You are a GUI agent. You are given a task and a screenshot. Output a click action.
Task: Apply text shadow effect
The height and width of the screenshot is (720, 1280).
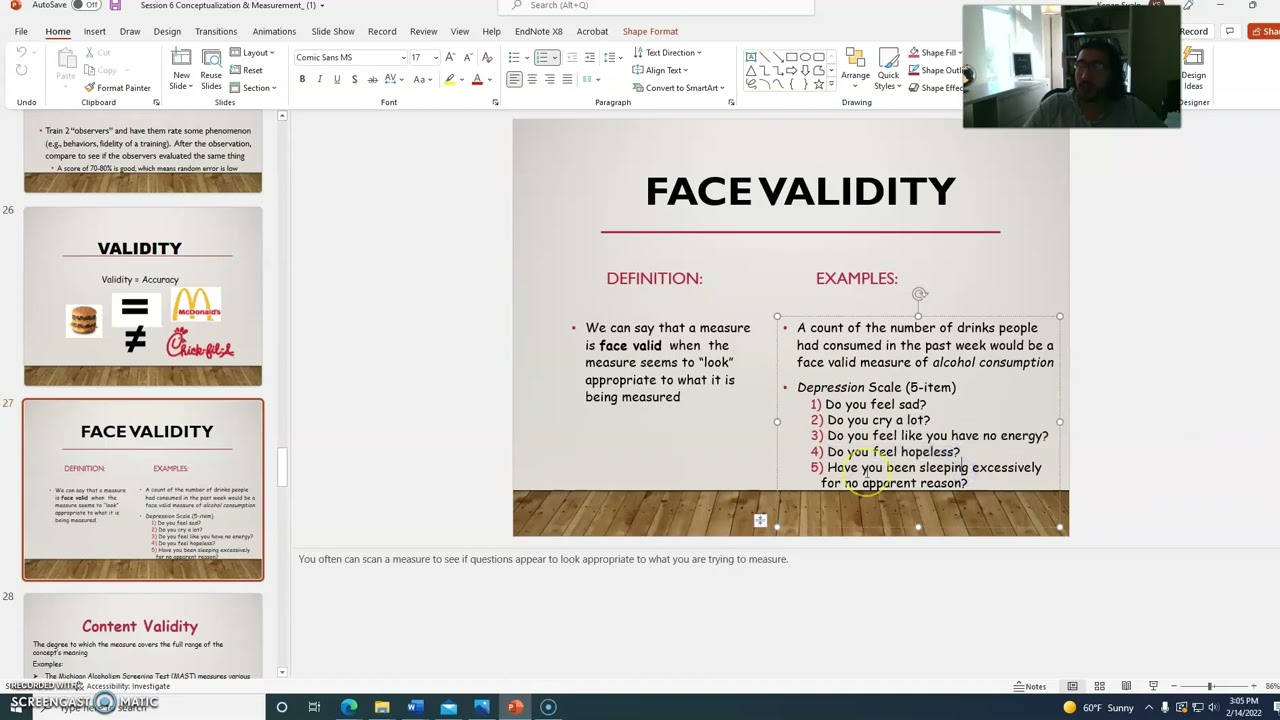point(354,79)
